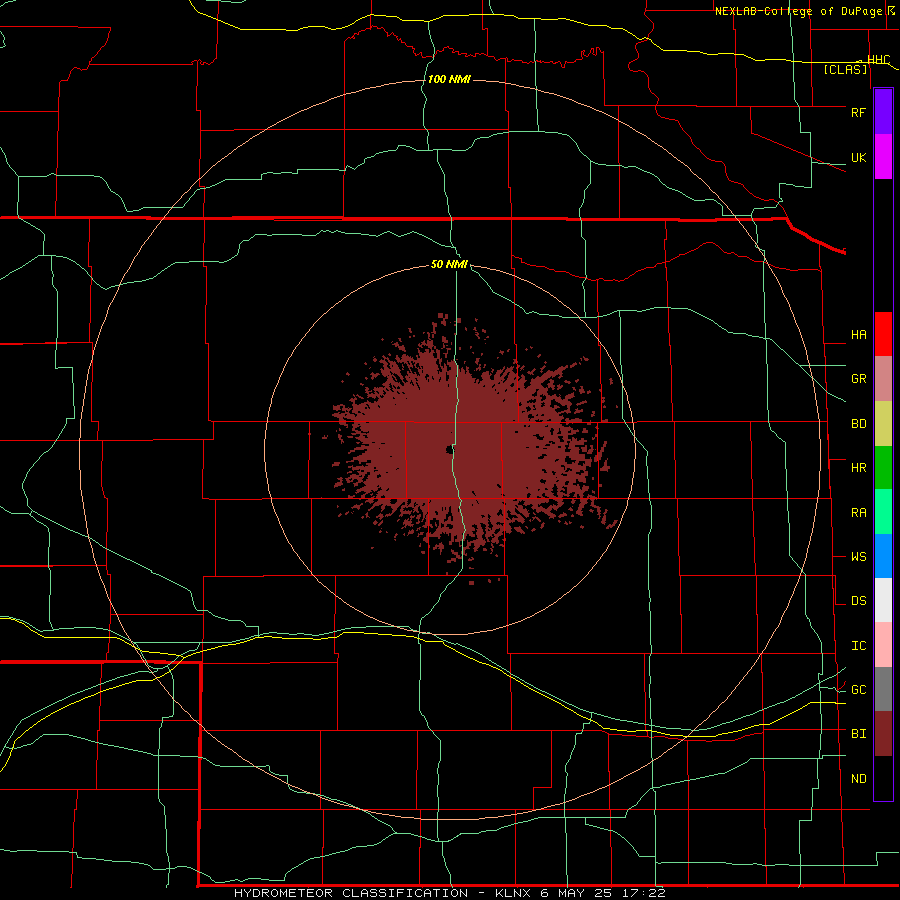The height and width of the screenshot is (900, 900).
Task: Click the "BD" legend label
Action: (x=858, y=424)
